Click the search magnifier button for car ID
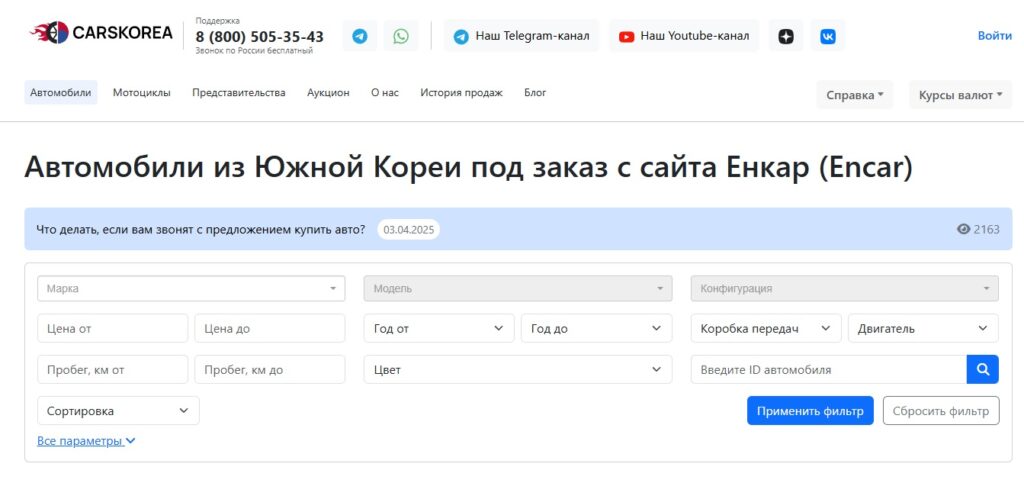Image resolution: width=1024 pixels, height=483 pixels. pyautogui.click(x=983, y=369)
